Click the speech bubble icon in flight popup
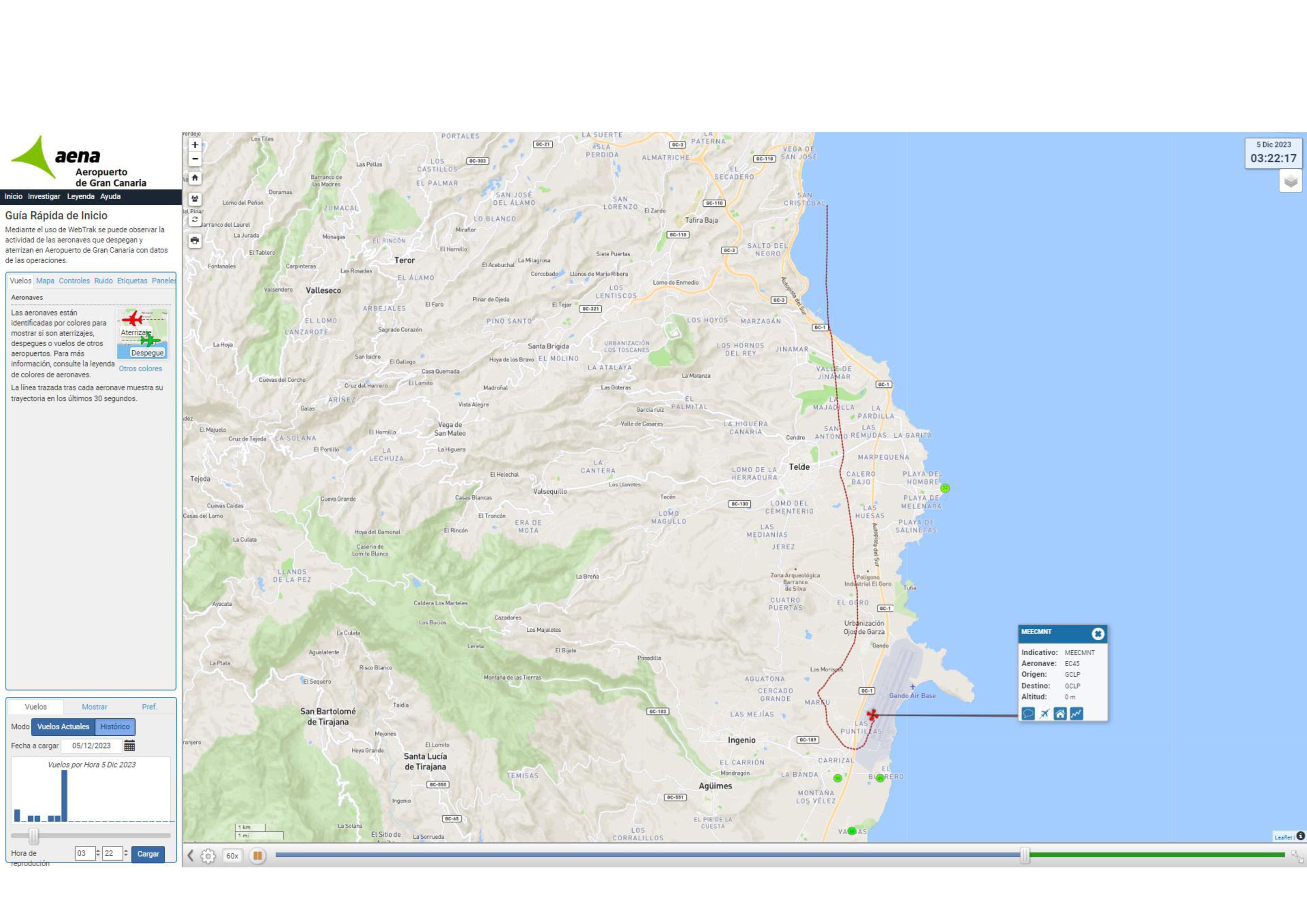Screen dimensions: 1307x924 tap(1028, 714)
